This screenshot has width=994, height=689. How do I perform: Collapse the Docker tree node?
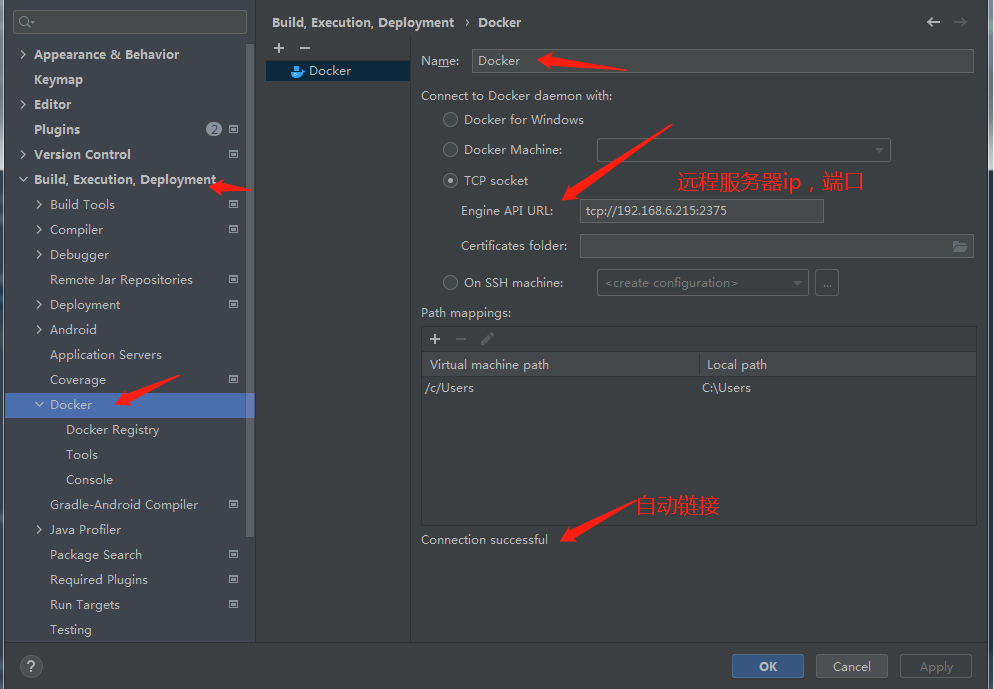click(39, 404)
